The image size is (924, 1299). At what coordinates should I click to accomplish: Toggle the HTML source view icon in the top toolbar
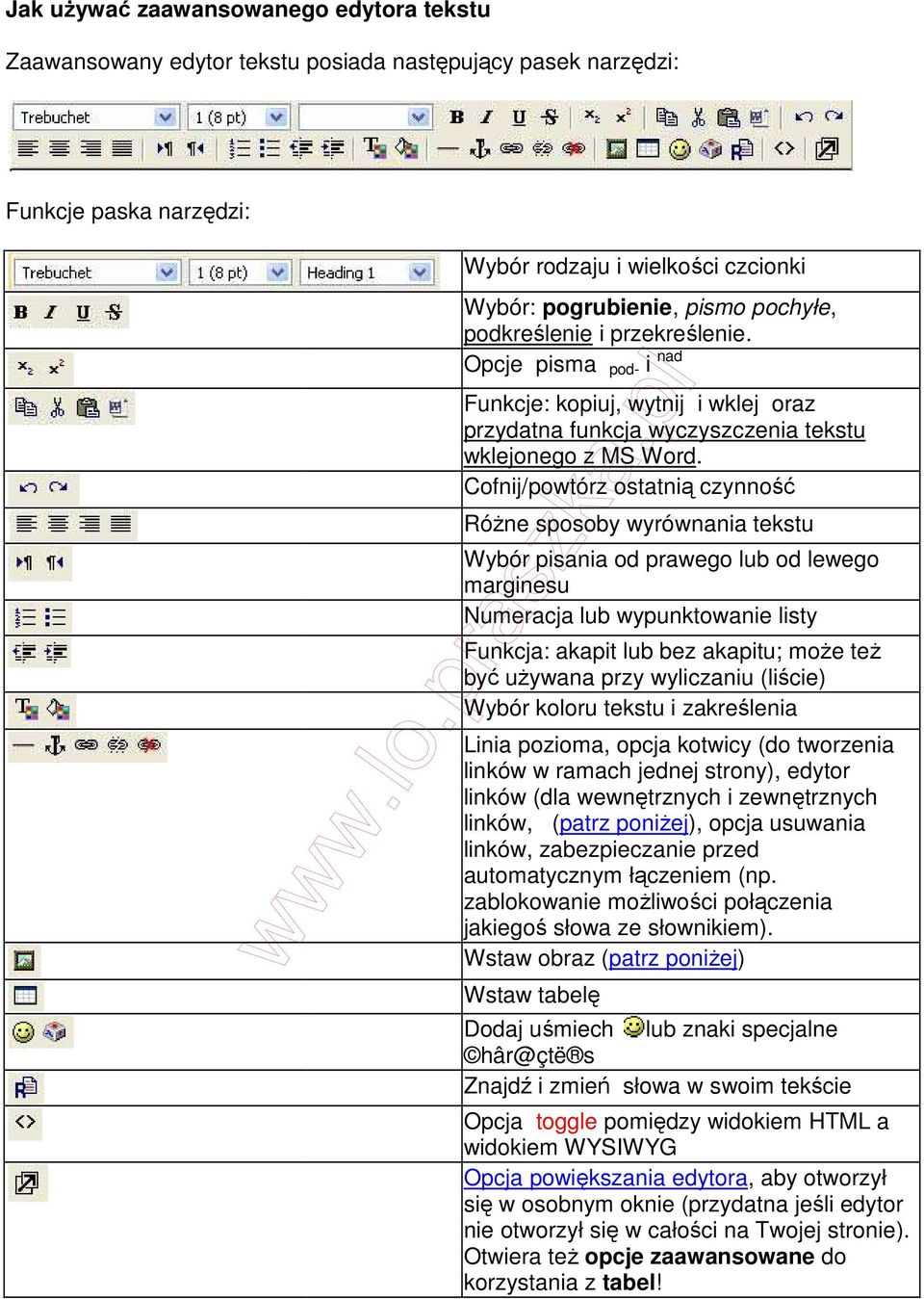pos(784,148)
